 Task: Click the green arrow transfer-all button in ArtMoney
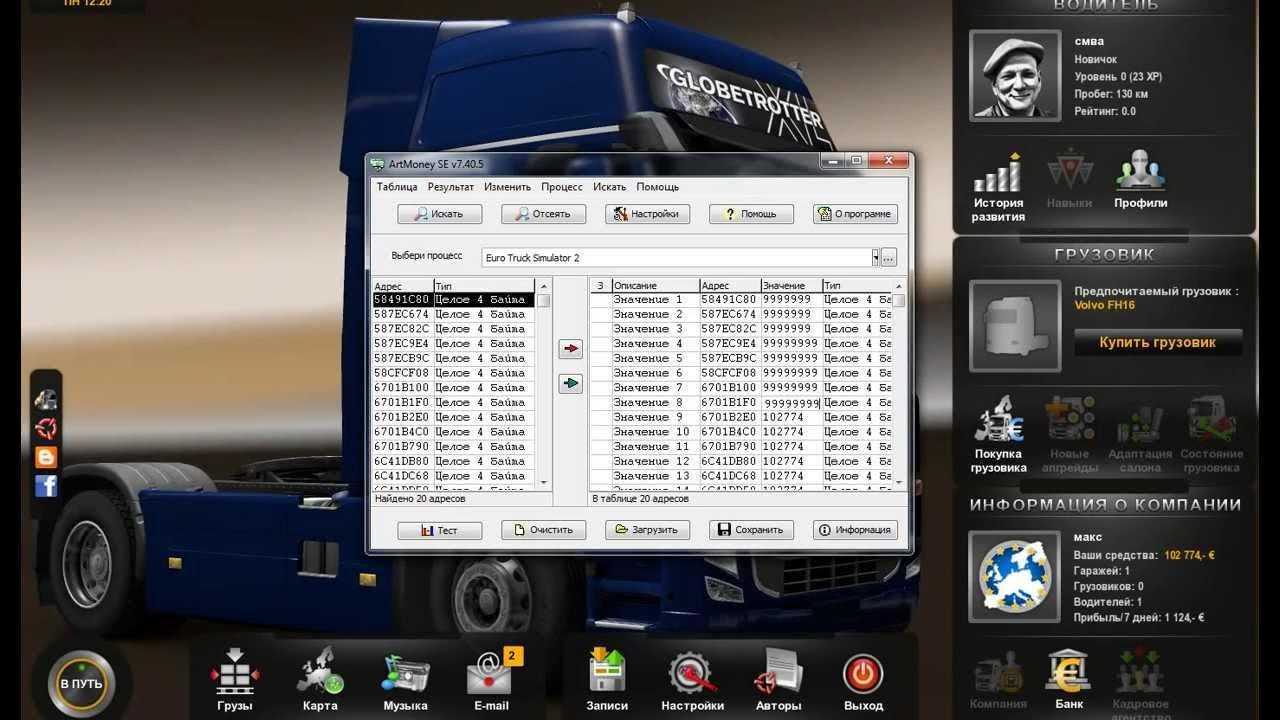(570, 383)
